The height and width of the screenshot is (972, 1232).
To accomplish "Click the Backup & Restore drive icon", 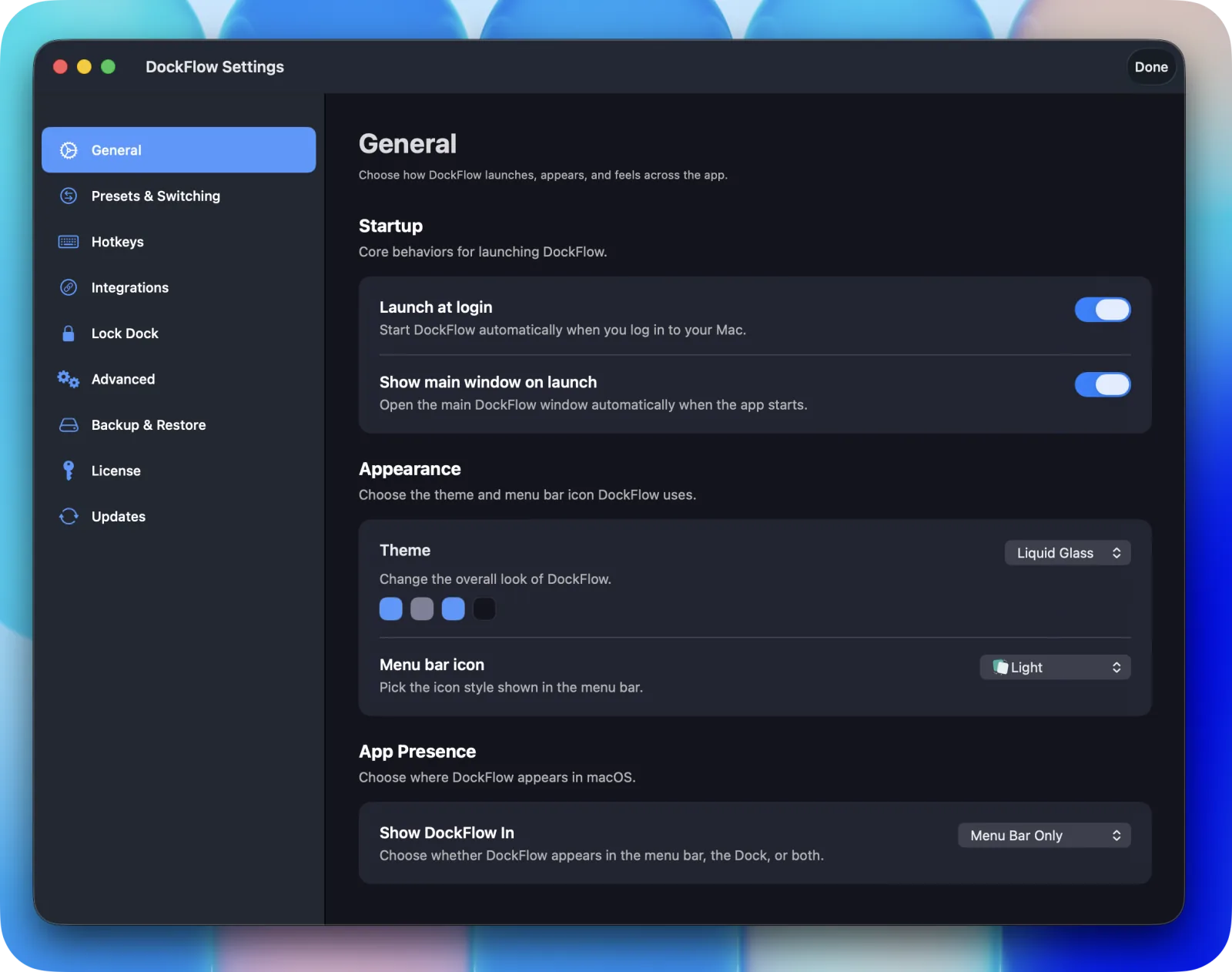I will [x=69, y=425].
